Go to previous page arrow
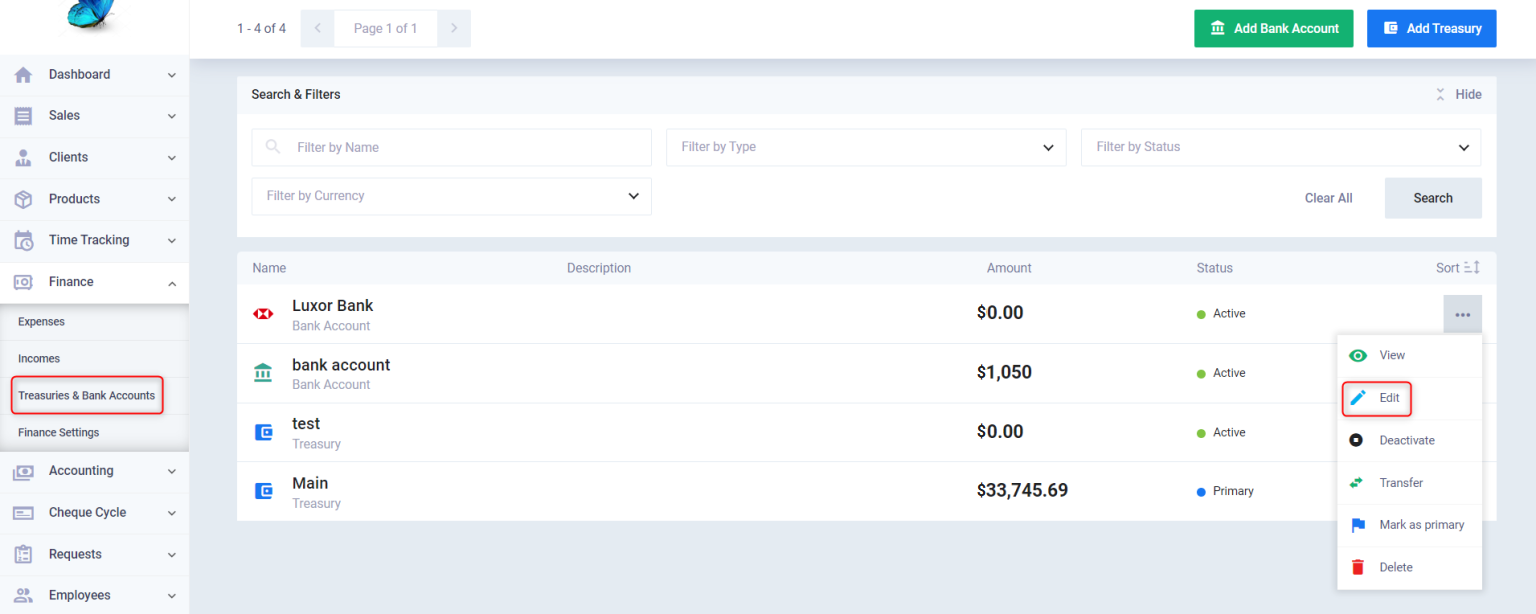 pos(317,29)
